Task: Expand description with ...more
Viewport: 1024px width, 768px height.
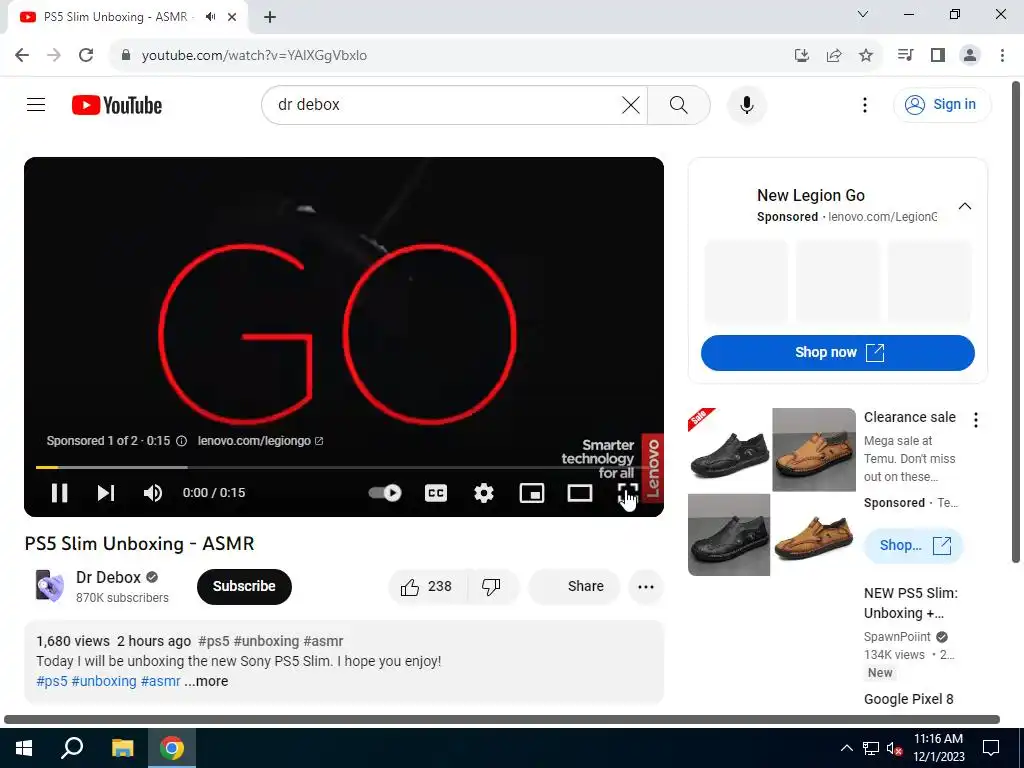Action: (206, 681)
